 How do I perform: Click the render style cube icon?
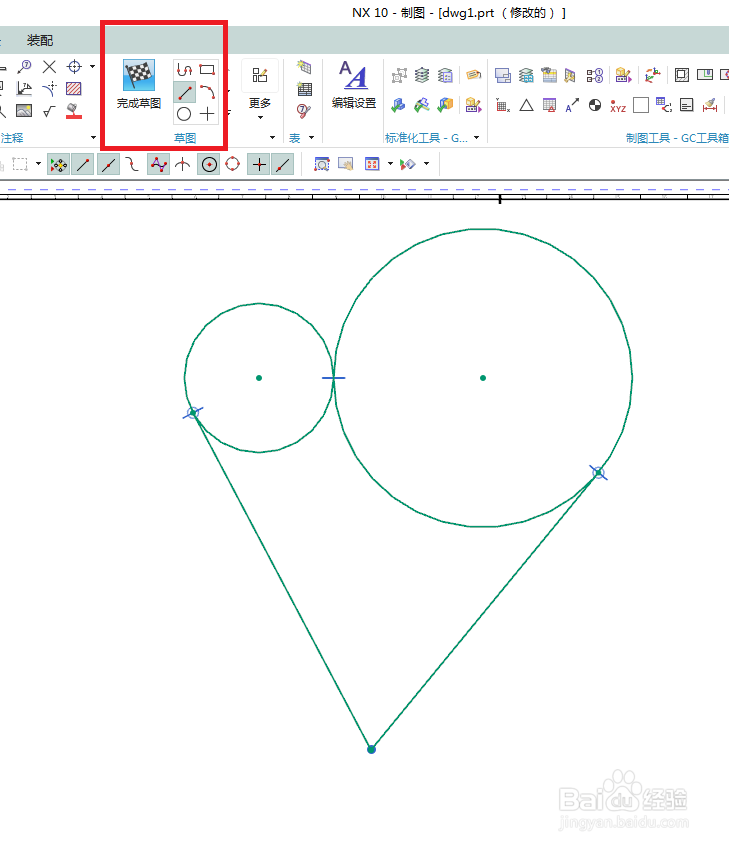[x=408, y=164]
